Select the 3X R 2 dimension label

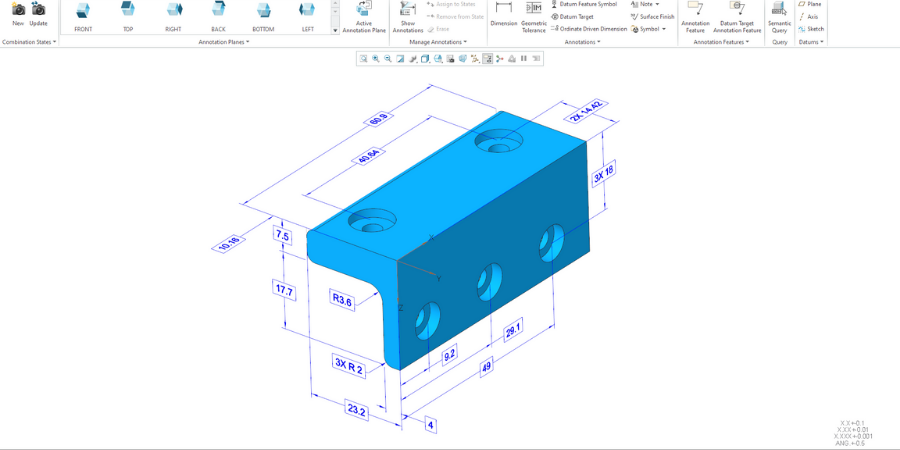(349, 368)
